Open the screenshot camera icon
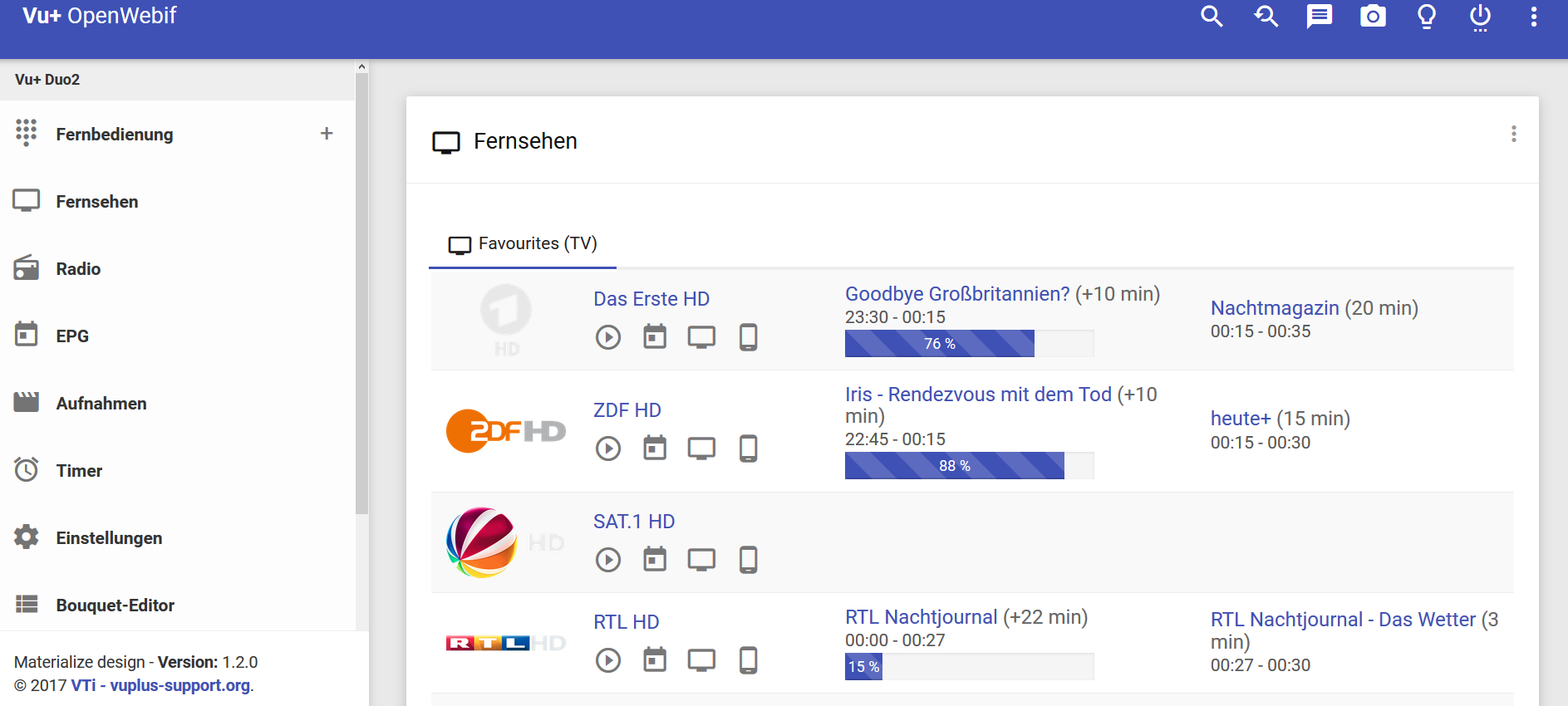Image resolution: width=1568 pixels, height=706 pixels. (x=1373, y=17)
